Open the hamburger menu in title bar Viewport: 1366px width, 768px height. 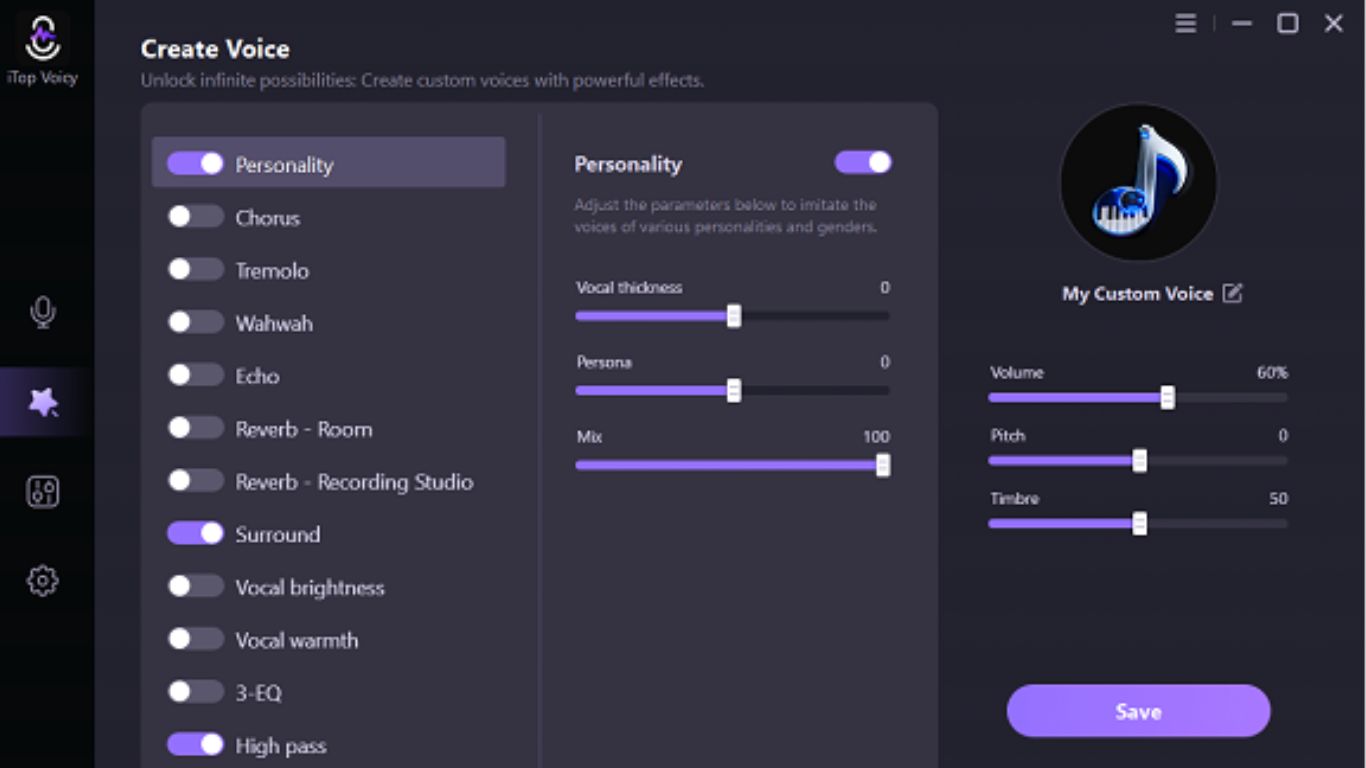[1186, 23]
